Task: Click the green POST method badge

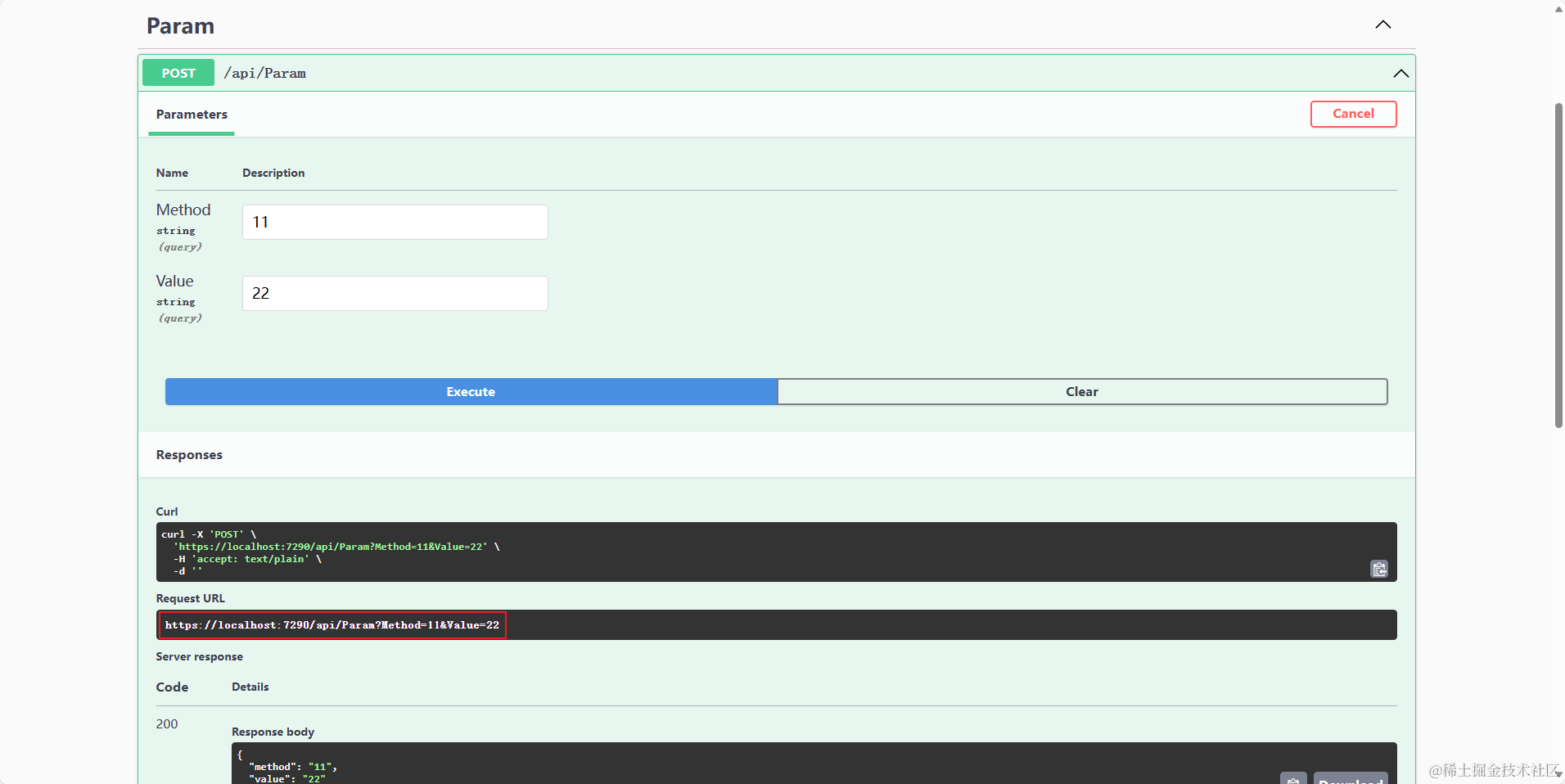Action: [x=178, y=72]
